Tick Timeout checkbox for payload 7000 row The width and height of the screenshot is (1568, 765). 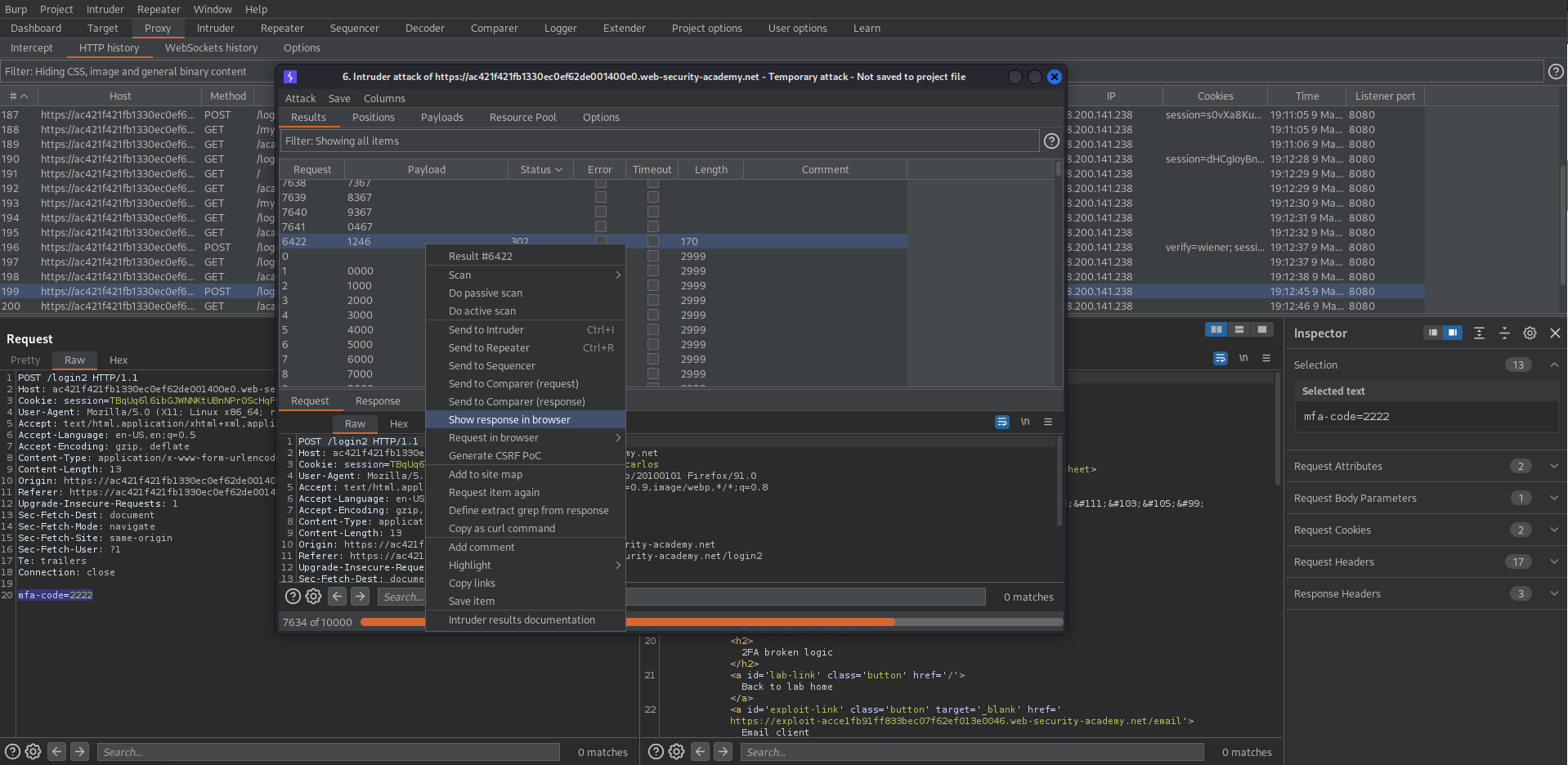(653, 374)
